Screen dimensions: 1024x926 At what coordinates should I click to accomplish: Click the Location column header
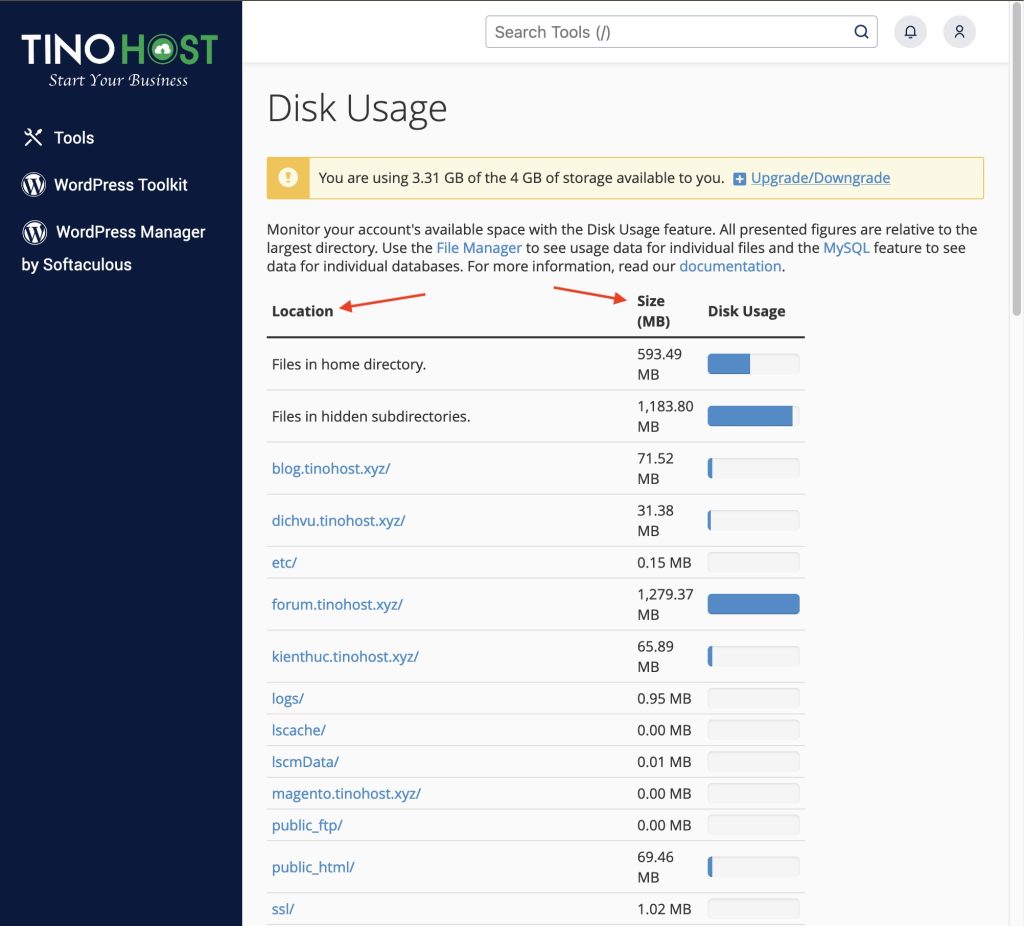[x=302, y=311]
